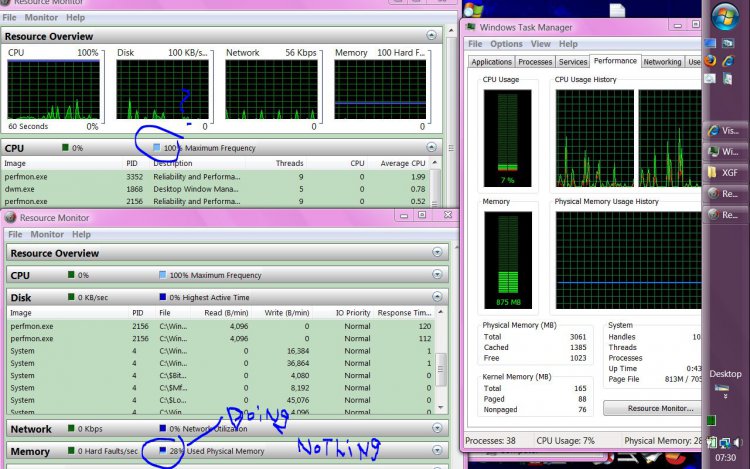This screenshot has width=750, height=469.
Task: Click green 0 Hard Faults/sec Memory legend square
Action: coord(71,450)
